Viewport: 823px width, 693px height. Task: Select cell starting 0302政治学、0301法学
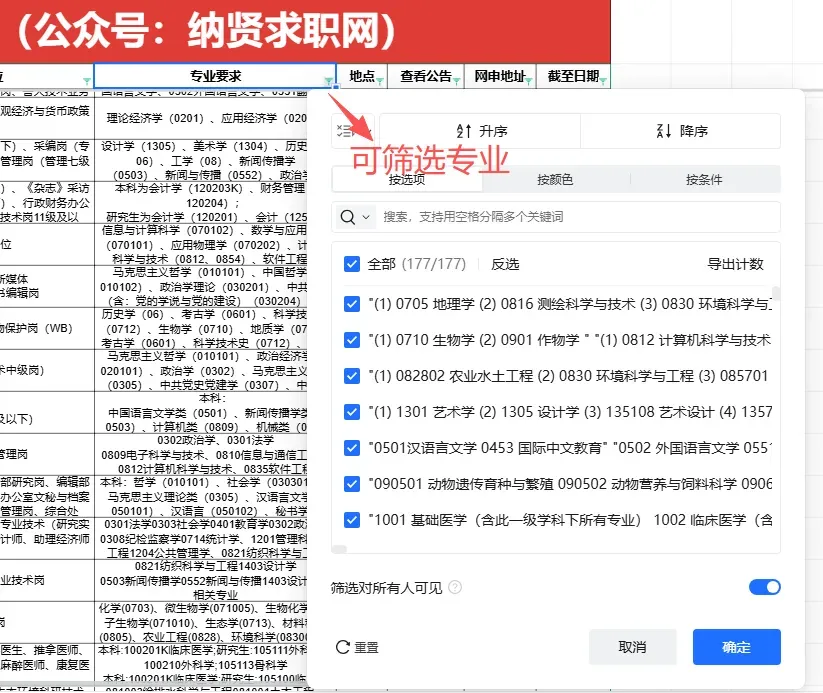pos(201,454)
